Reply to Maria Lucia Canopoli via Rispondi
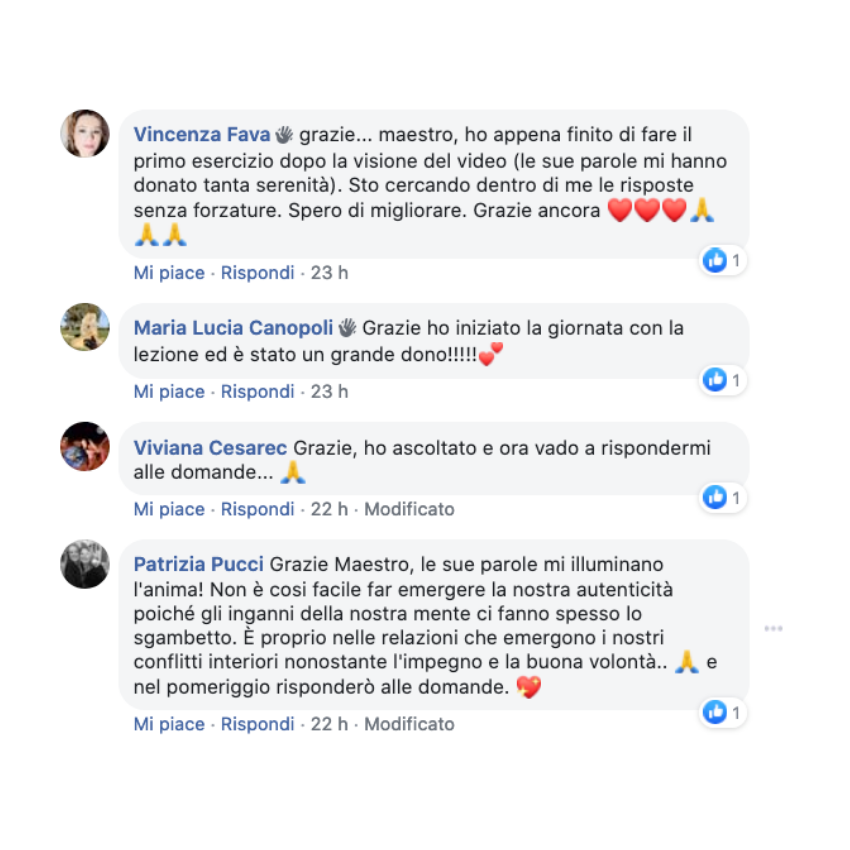Viewport: 850px width, 850px height. pyautogui.click(x=257, y=391)
